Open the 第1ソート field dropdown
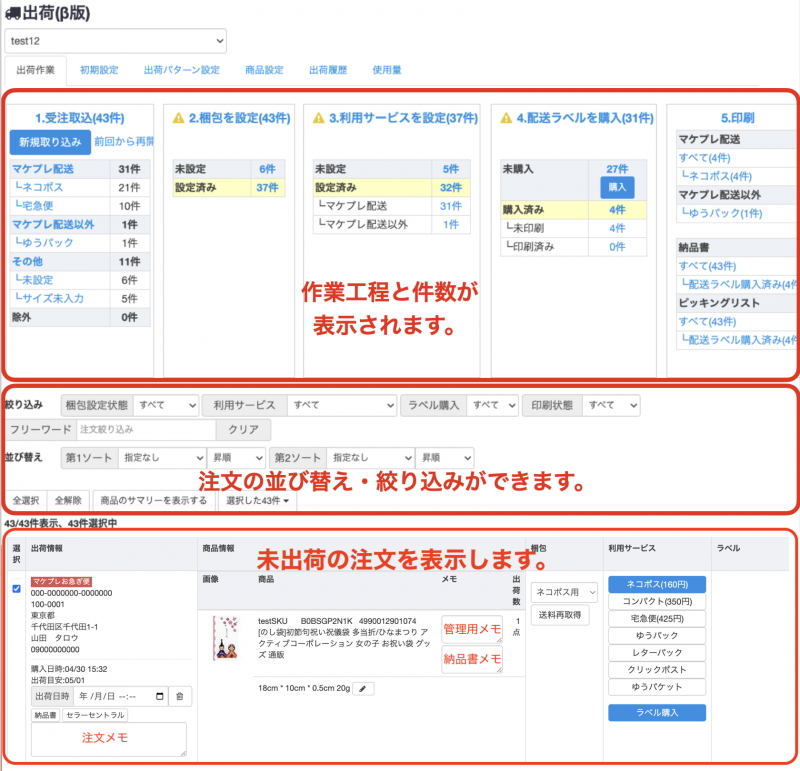 (x=162, y=458)
